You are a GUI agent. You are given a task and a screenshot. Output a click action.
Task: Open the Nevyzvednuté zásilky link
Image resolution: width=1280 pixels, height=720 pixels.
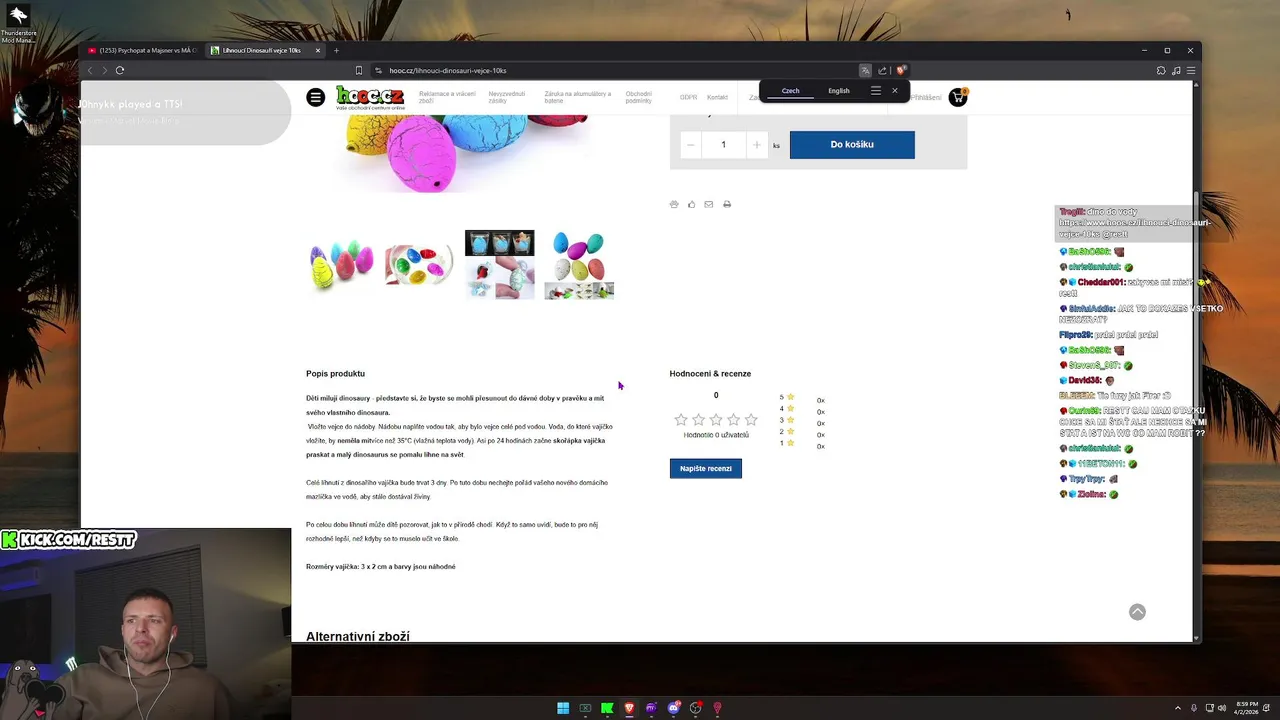pyautogui.click(x=508, y=97)
